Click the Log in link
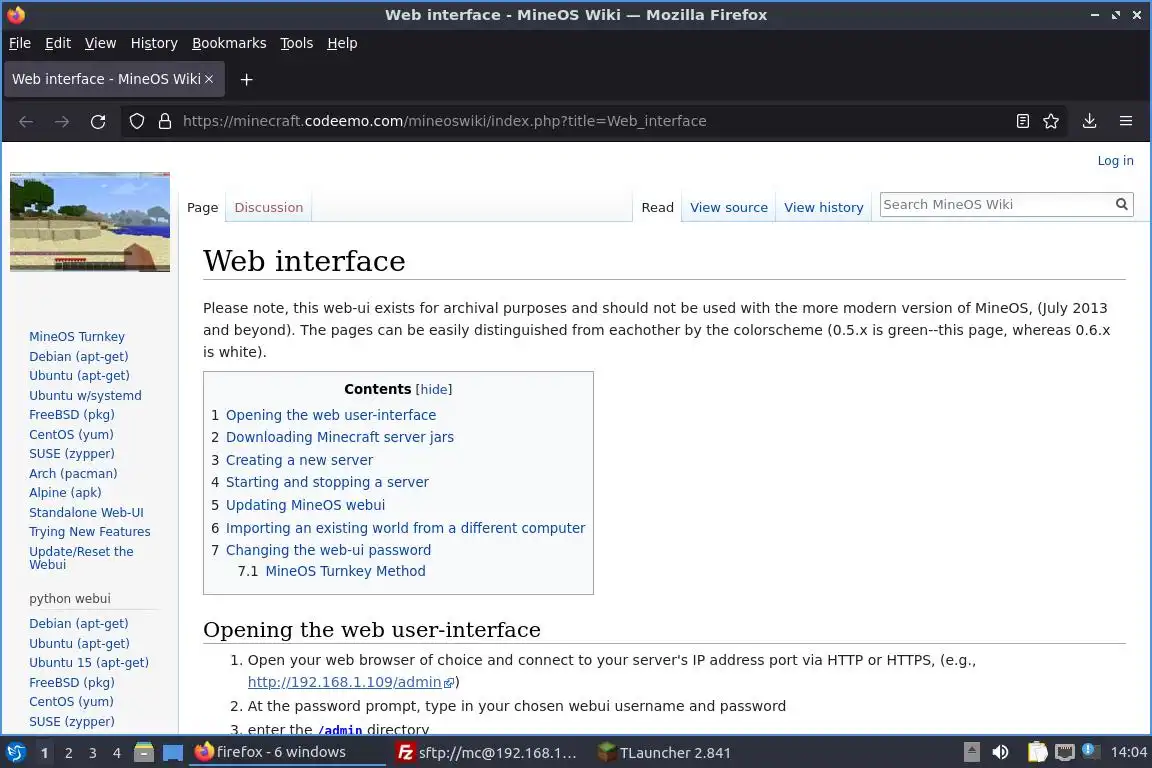Viewport: 1152px width, 768px height. 1115,161
